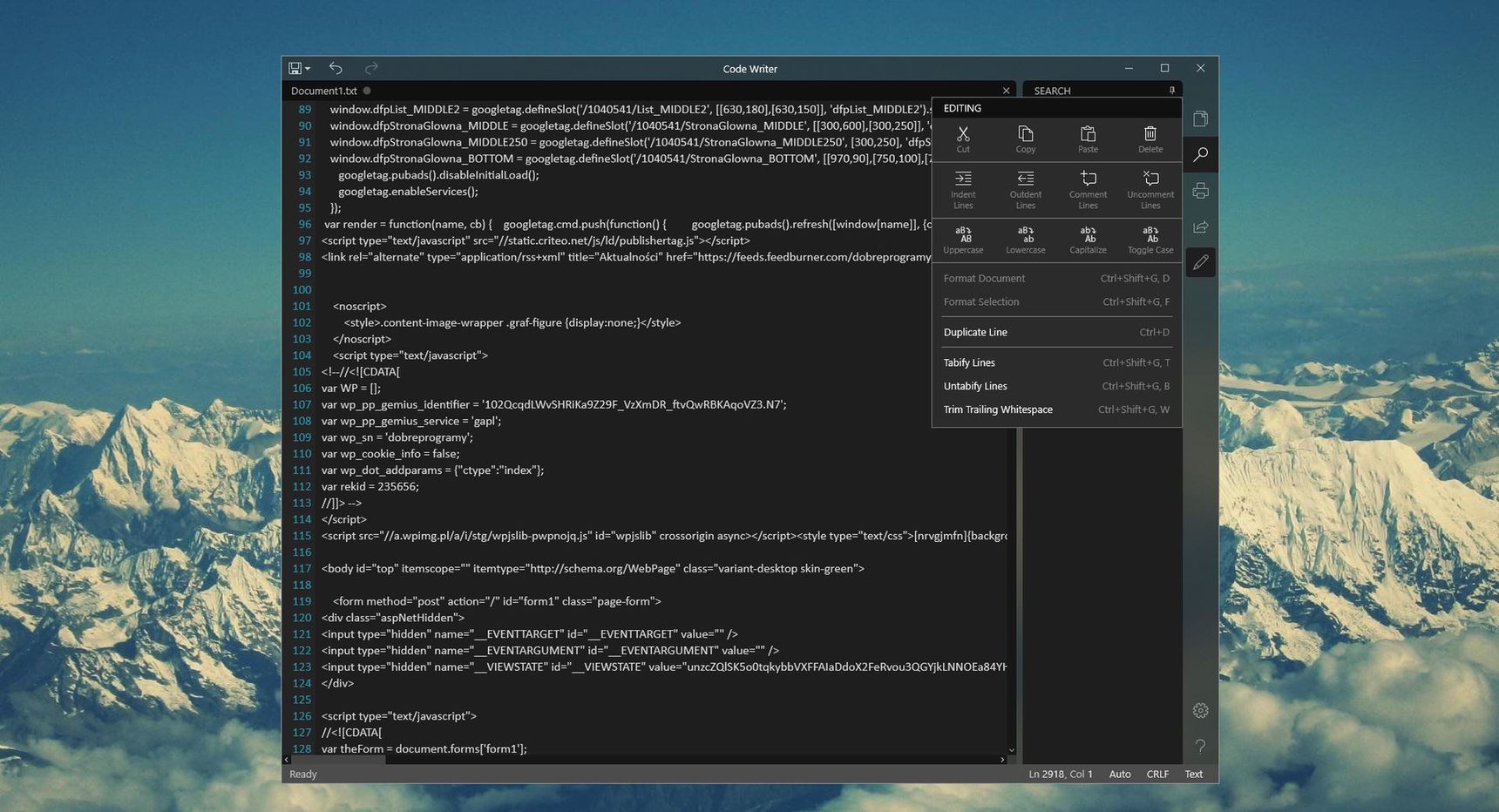This screenshot has width=1499, height=812.
Task: Click the Cut icon in Editing panel
Action: pos(963,139)
